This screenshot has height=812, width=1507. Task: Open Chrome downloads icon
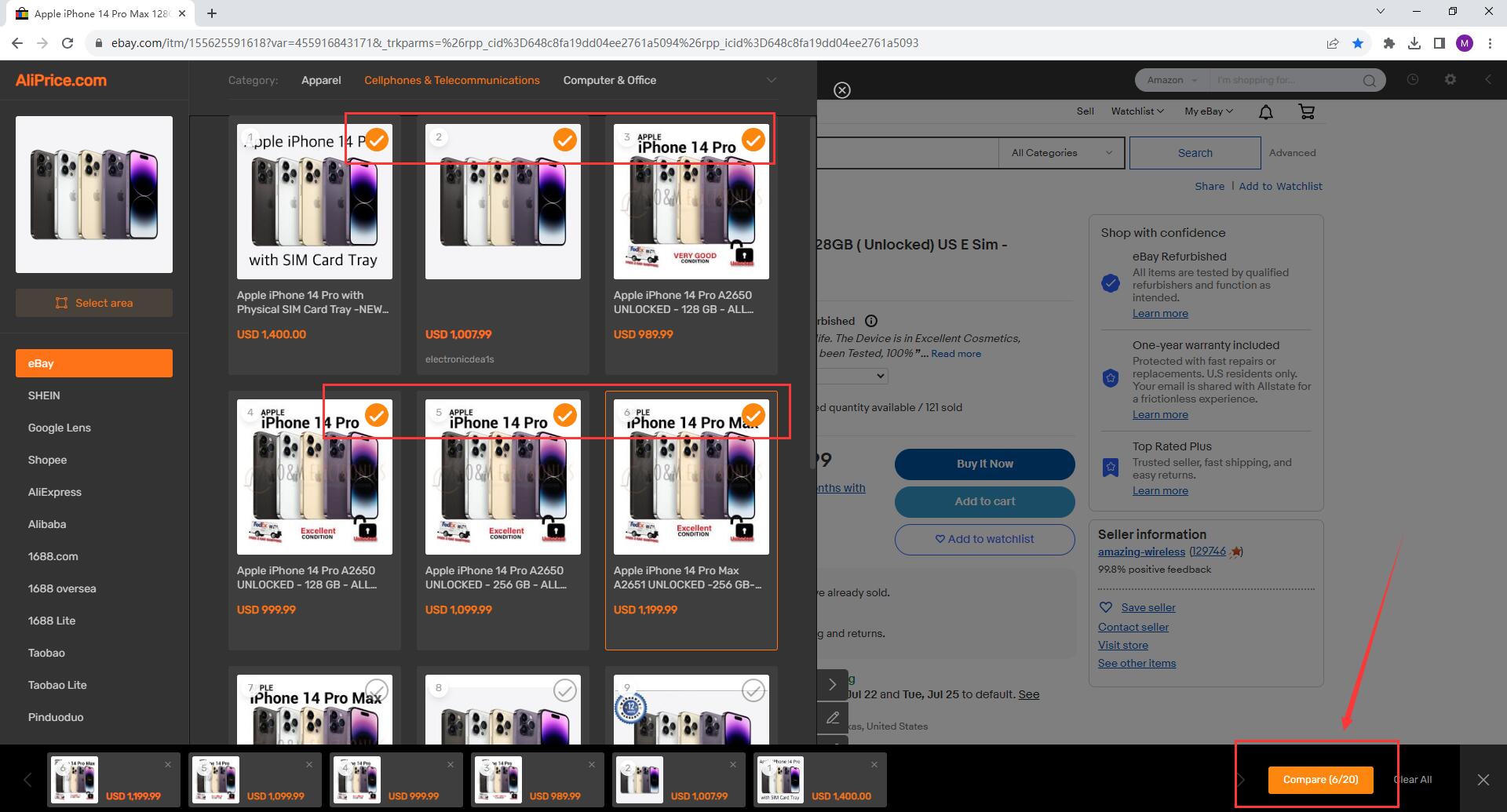pos(1414,43)
